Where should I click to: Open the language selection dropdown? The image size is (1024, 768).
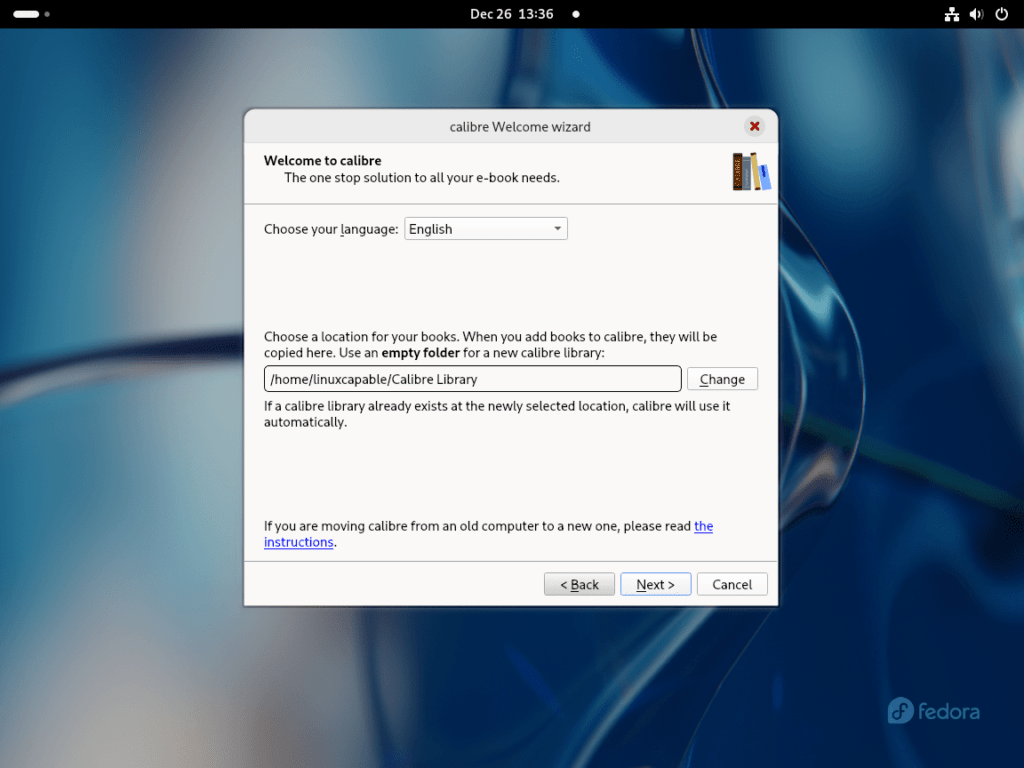(x=485, y=228)
